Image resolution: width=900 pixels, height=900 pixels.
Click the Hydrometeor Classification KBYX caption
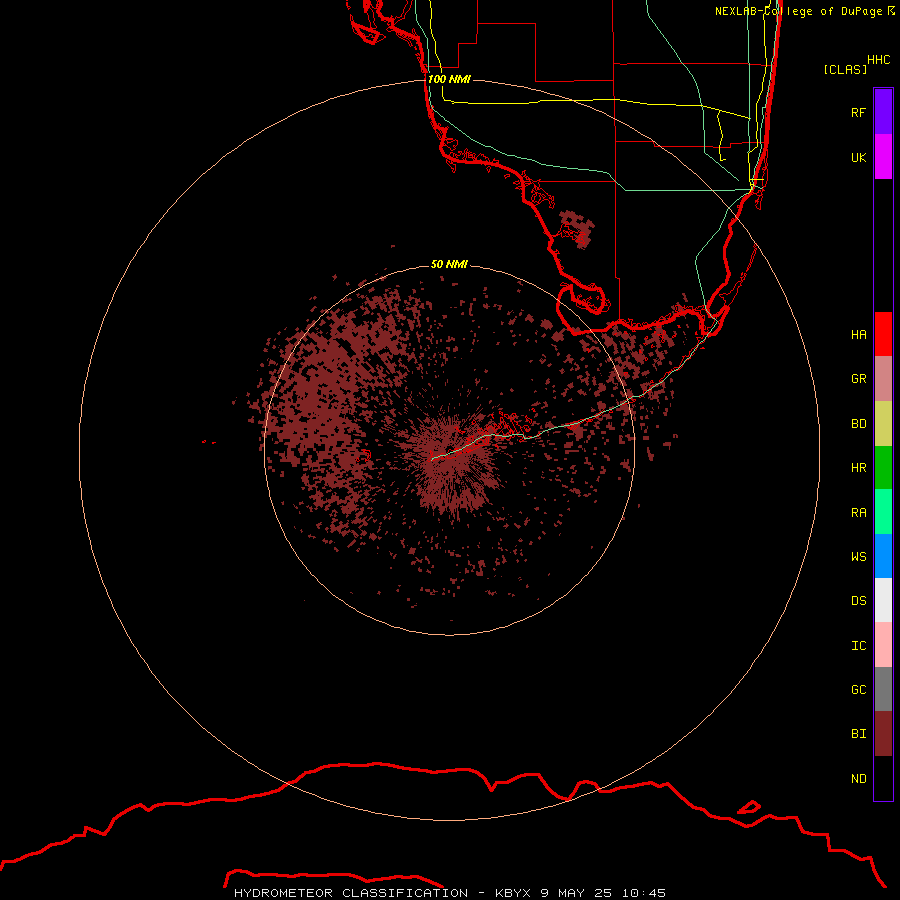click(x=450, y=893)
